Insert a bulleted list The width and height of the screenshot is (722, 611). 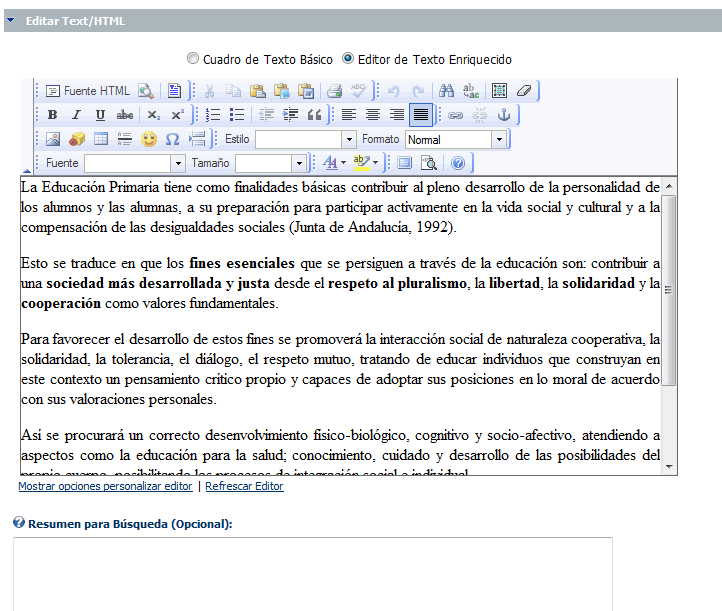(237, 115)
